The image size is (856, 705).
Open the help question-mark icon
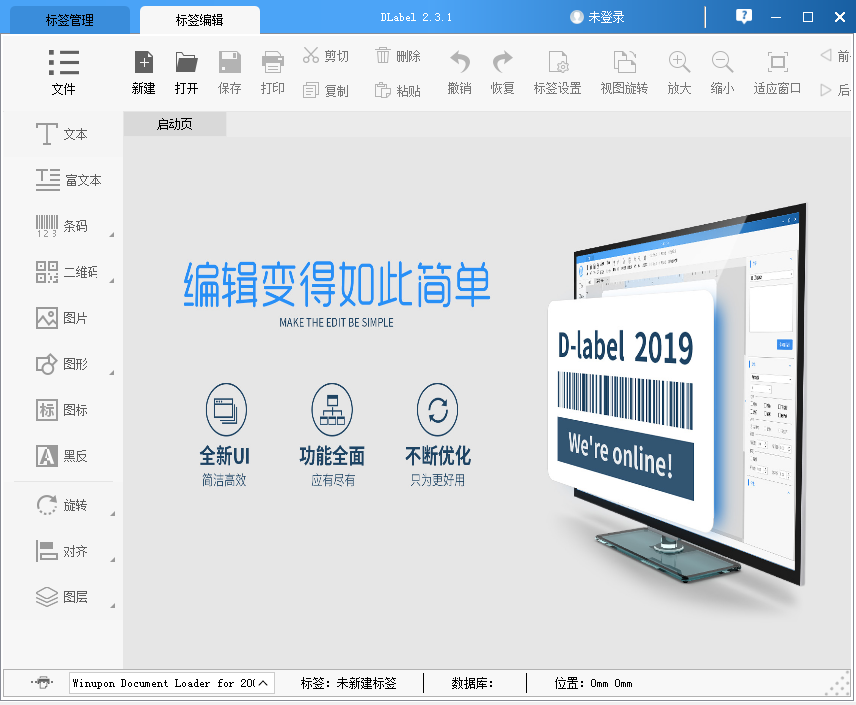click(744, 16)
